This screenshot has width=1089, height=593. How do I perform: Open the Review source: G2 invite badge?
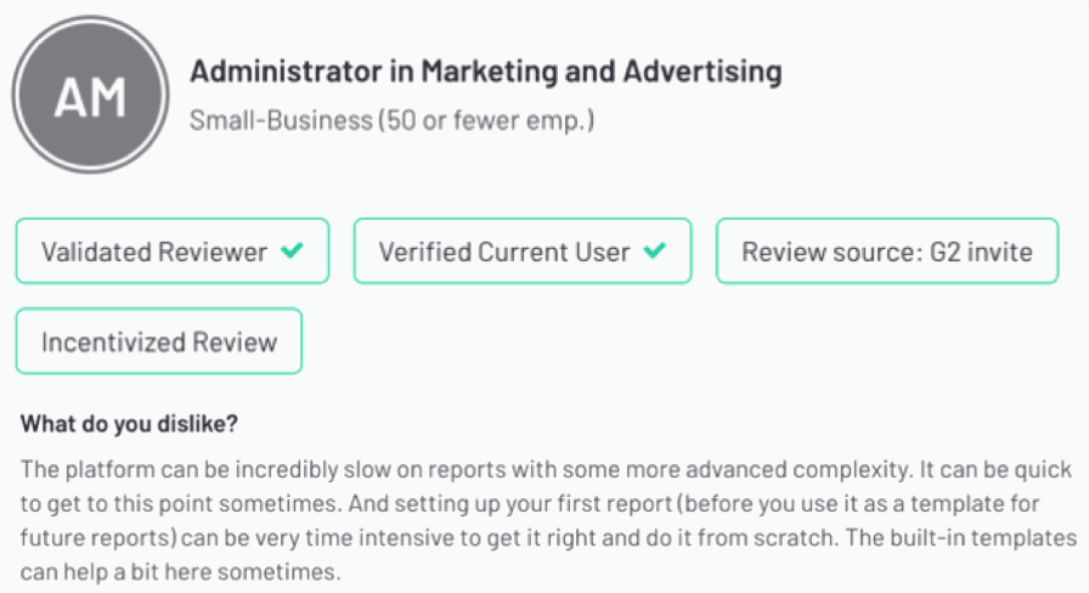886,251
